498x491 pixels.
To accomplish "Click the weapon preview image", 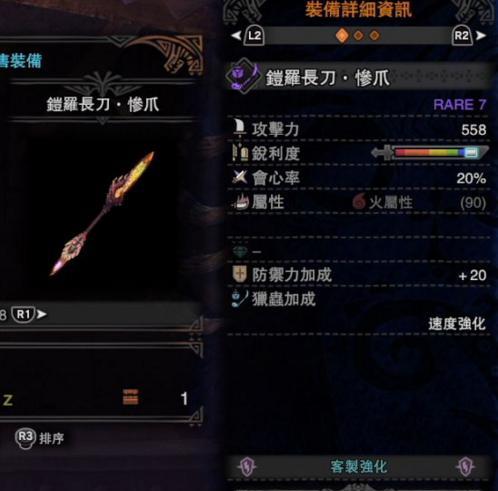I will coord(103,213).
